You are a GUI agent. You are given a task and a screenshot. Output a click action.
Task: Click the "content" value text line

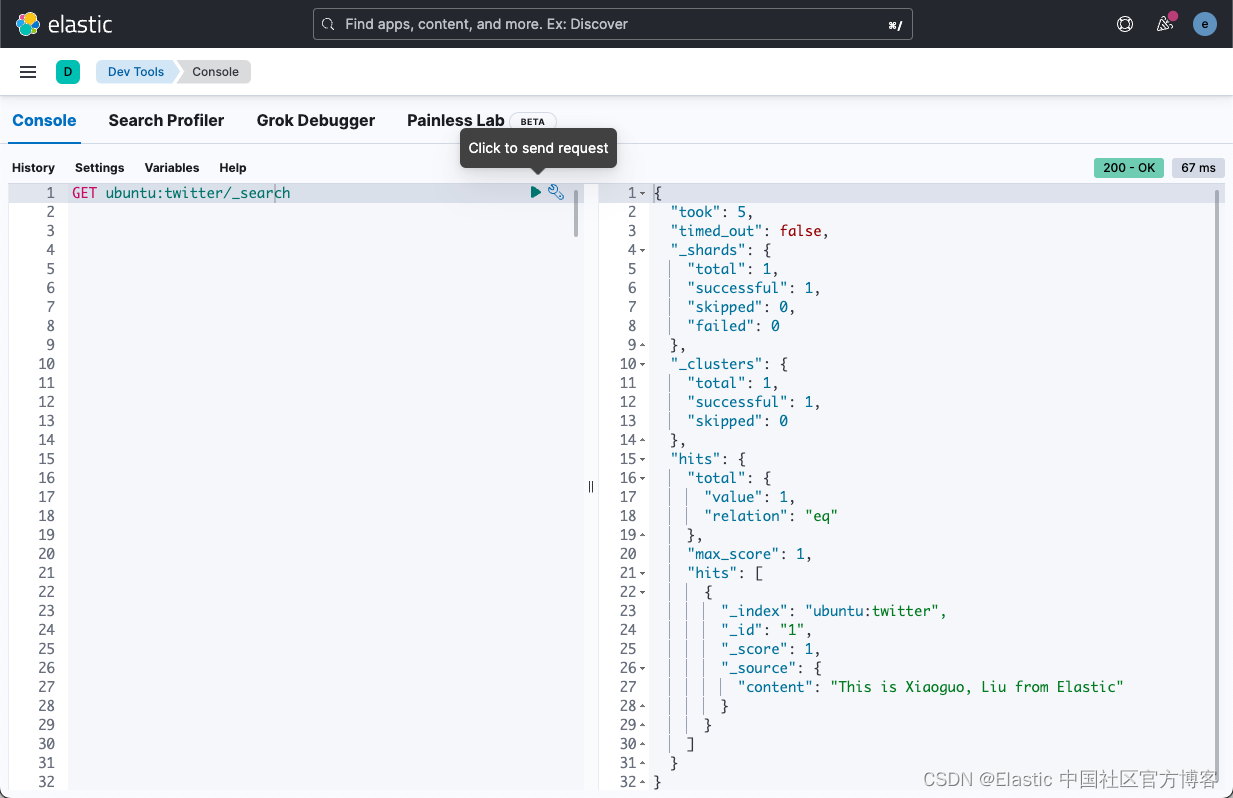coord(931,687)
